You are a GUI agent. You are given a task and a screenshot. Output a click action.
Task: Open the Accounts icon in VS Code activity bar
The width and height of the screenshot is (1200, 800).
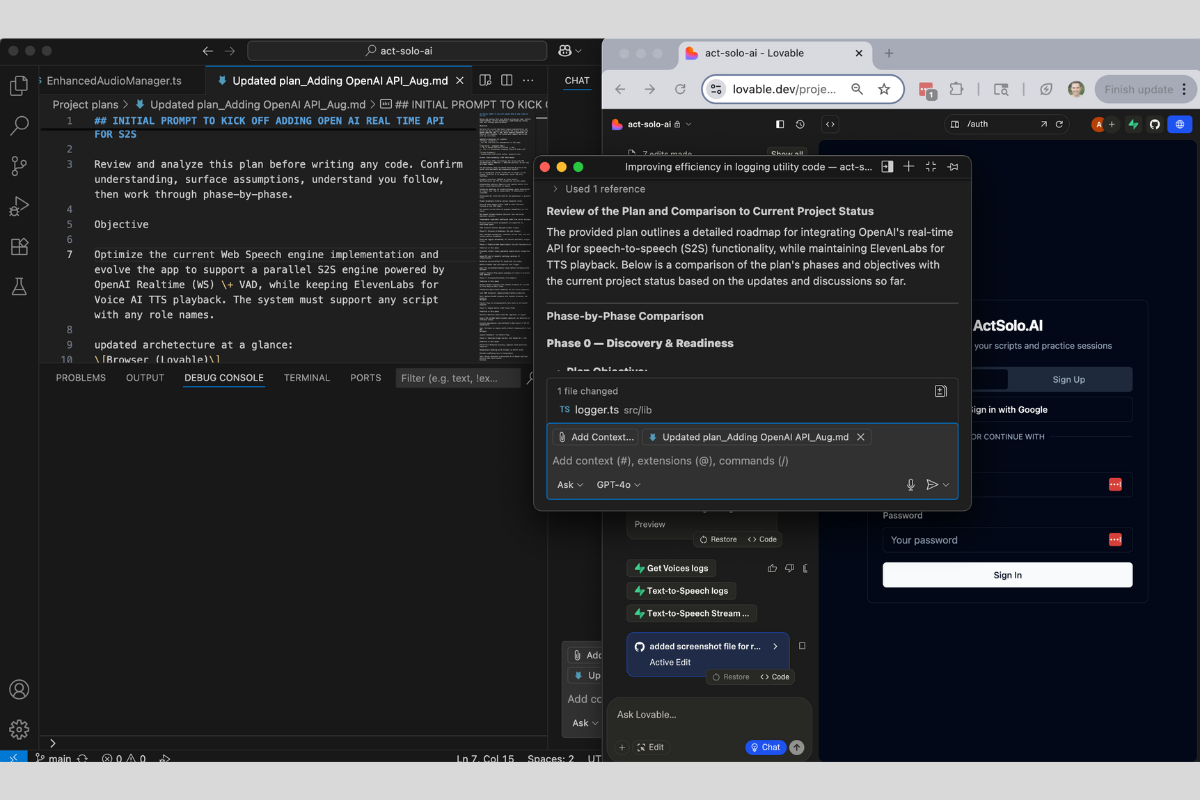click(x=18, y=690)
